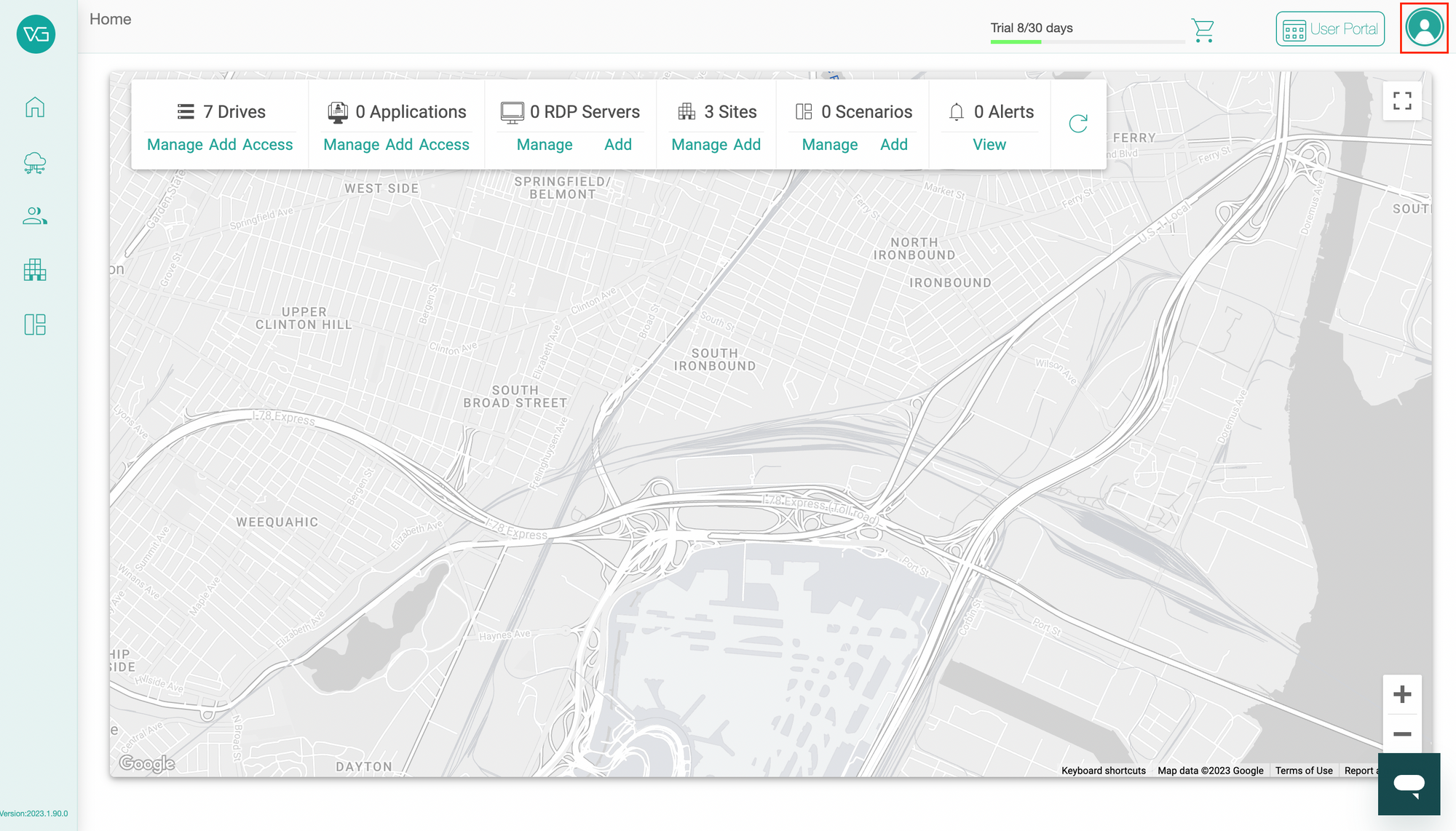Click the SPRINGFIELD/BELMONT map label

[x=563, y=188]
